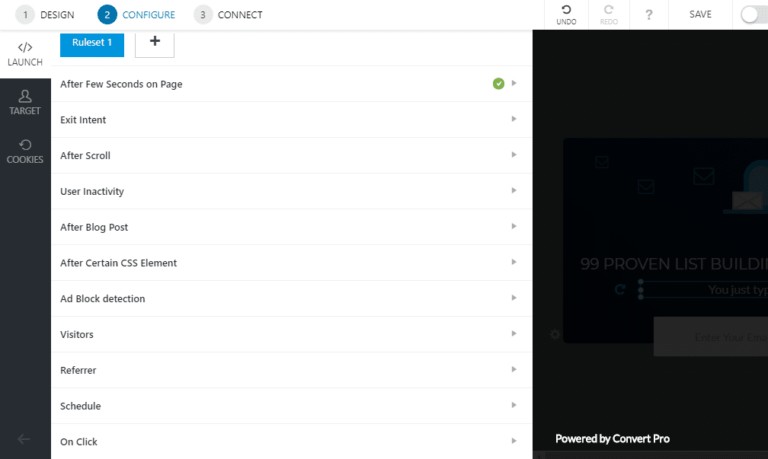This screenshot has height=459, width=768.
Task: Expand Ad Block detection arrow
Action: point(514,298)
